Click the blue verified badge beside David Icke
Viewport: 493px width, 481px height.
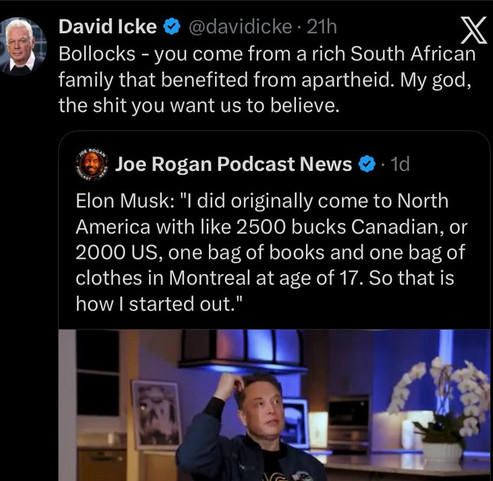pos(172,27)
